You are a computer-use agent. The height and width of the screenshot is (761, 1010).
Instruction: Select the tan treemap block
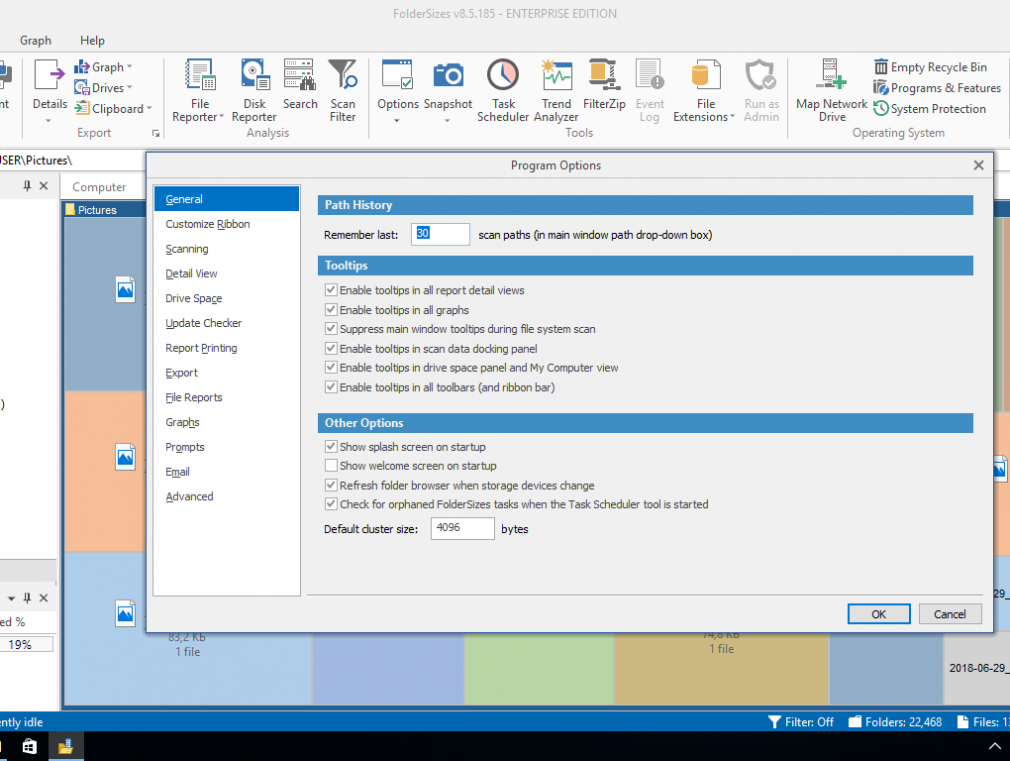click(721, 668)
